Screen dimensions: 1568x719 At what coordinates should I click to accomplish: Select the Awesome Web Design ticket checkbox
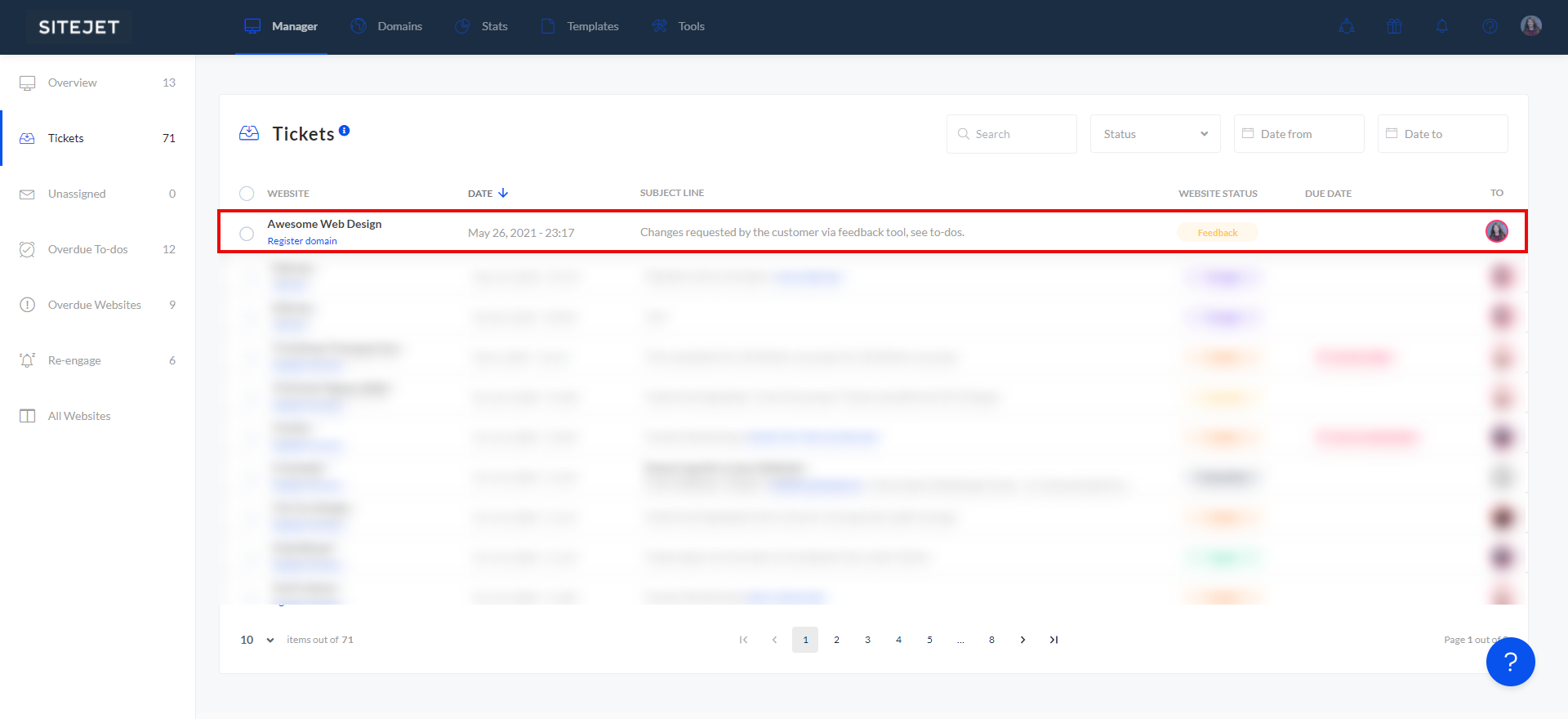click(x=247, y=234)
